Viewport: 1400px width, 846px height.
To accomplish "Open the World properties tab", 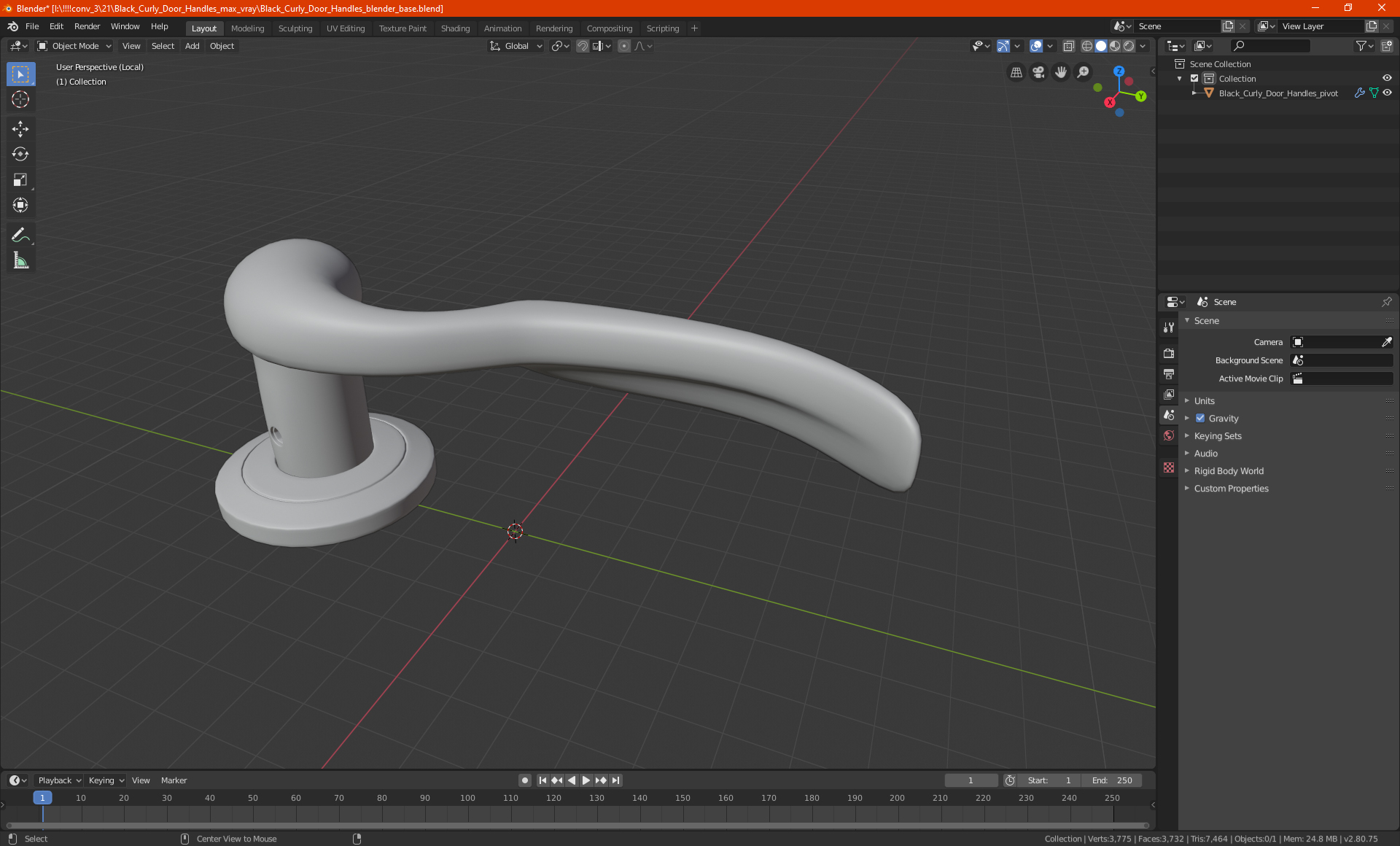I will click(x=1169, y=435).
